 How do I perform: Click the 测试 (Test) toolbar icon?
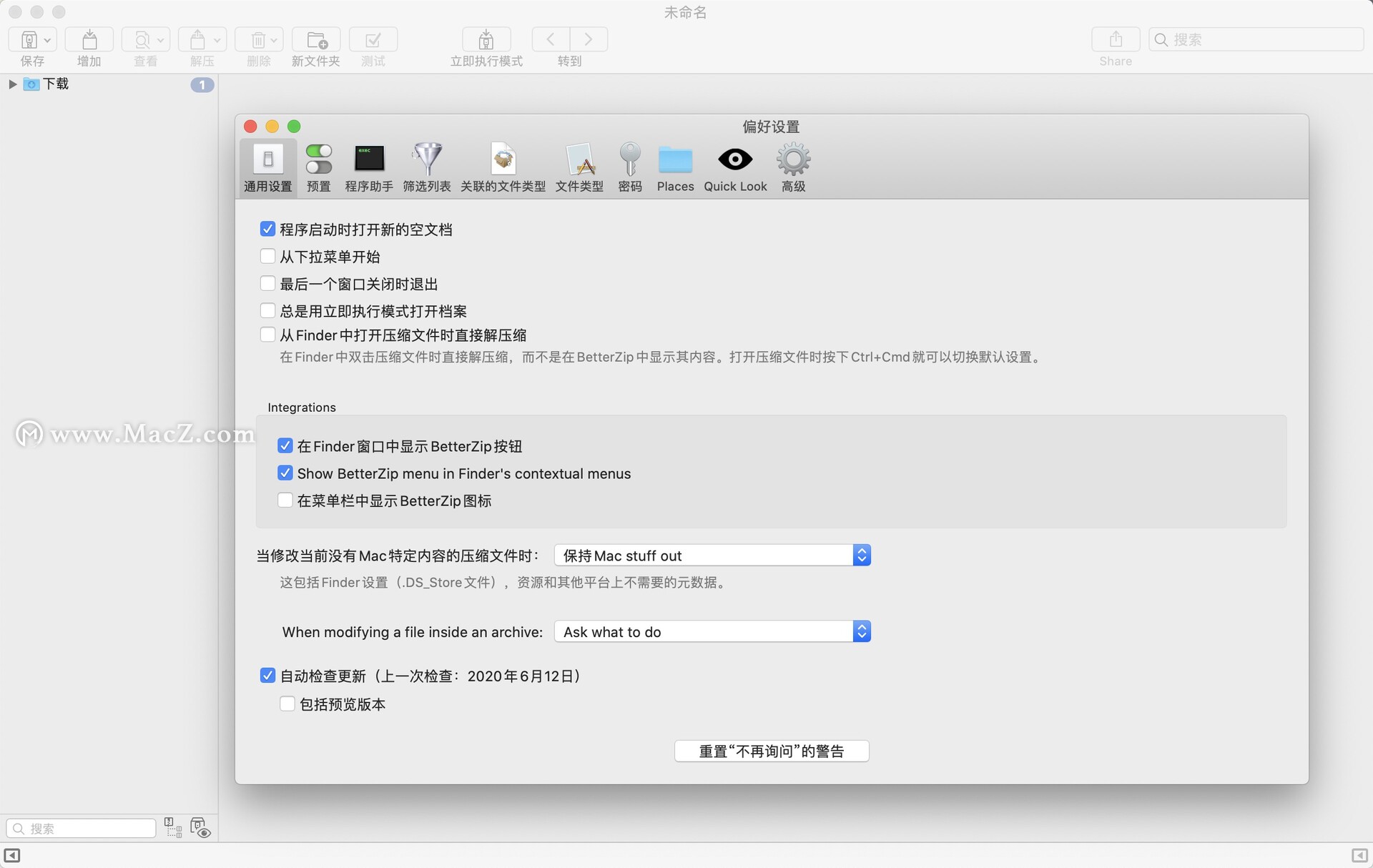pos(373,40)
